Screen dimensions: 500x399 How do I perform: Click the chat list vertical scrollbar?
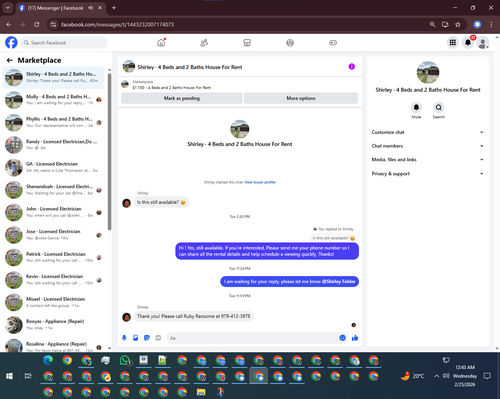(109, 152)
